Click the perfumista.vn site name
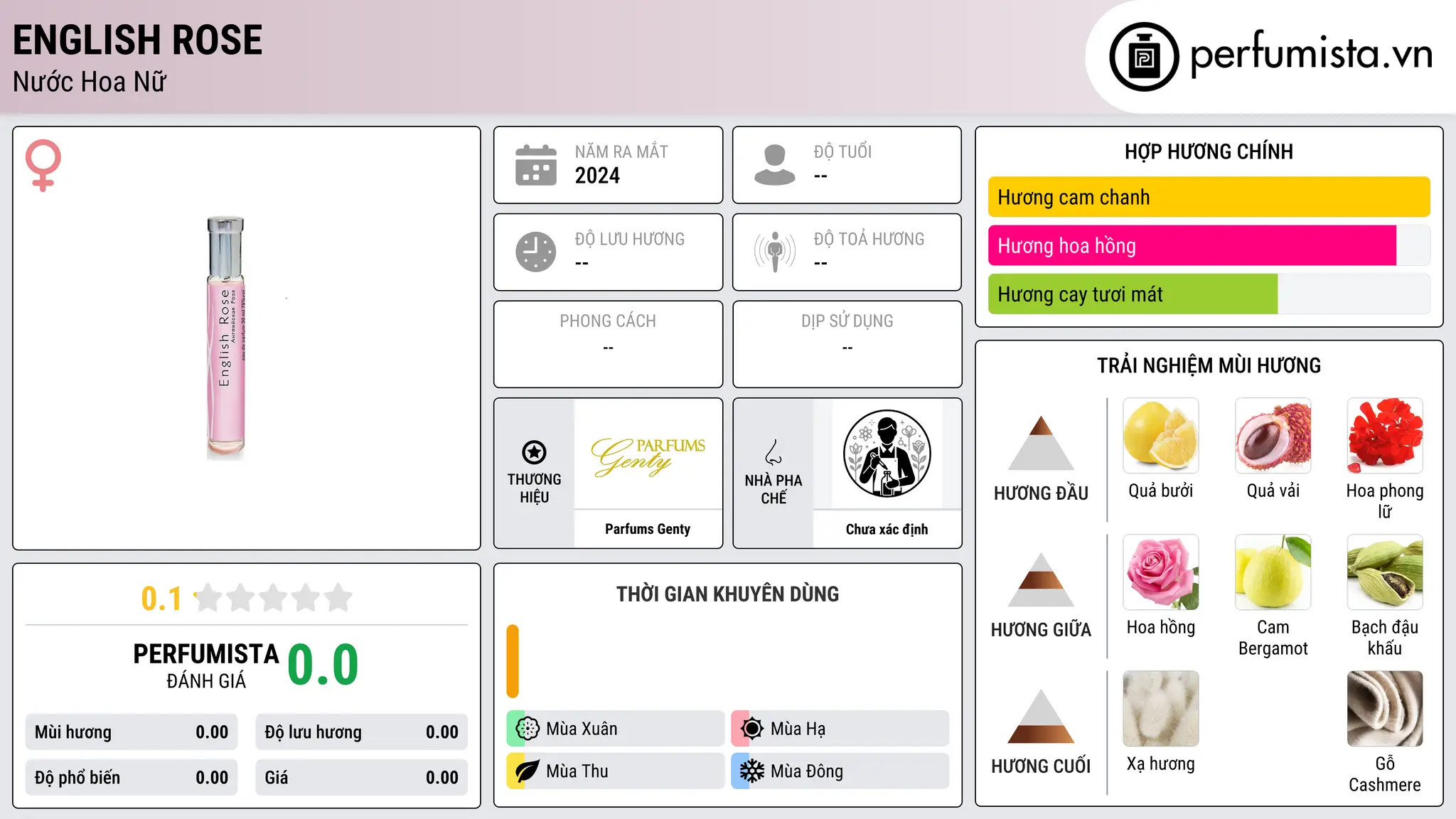 1312,54
